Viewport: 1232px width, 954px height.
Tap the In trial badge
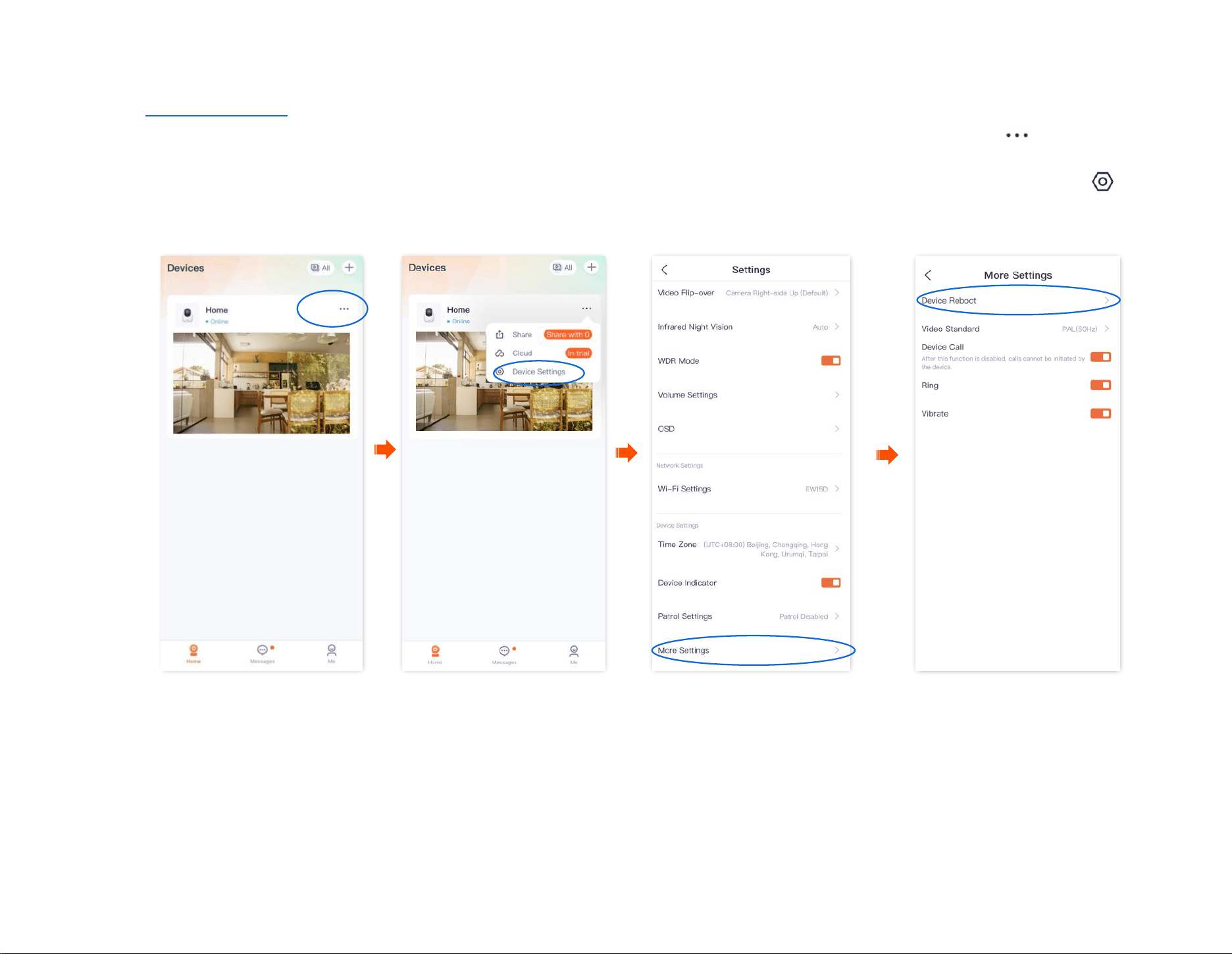[x=578, y=353]
